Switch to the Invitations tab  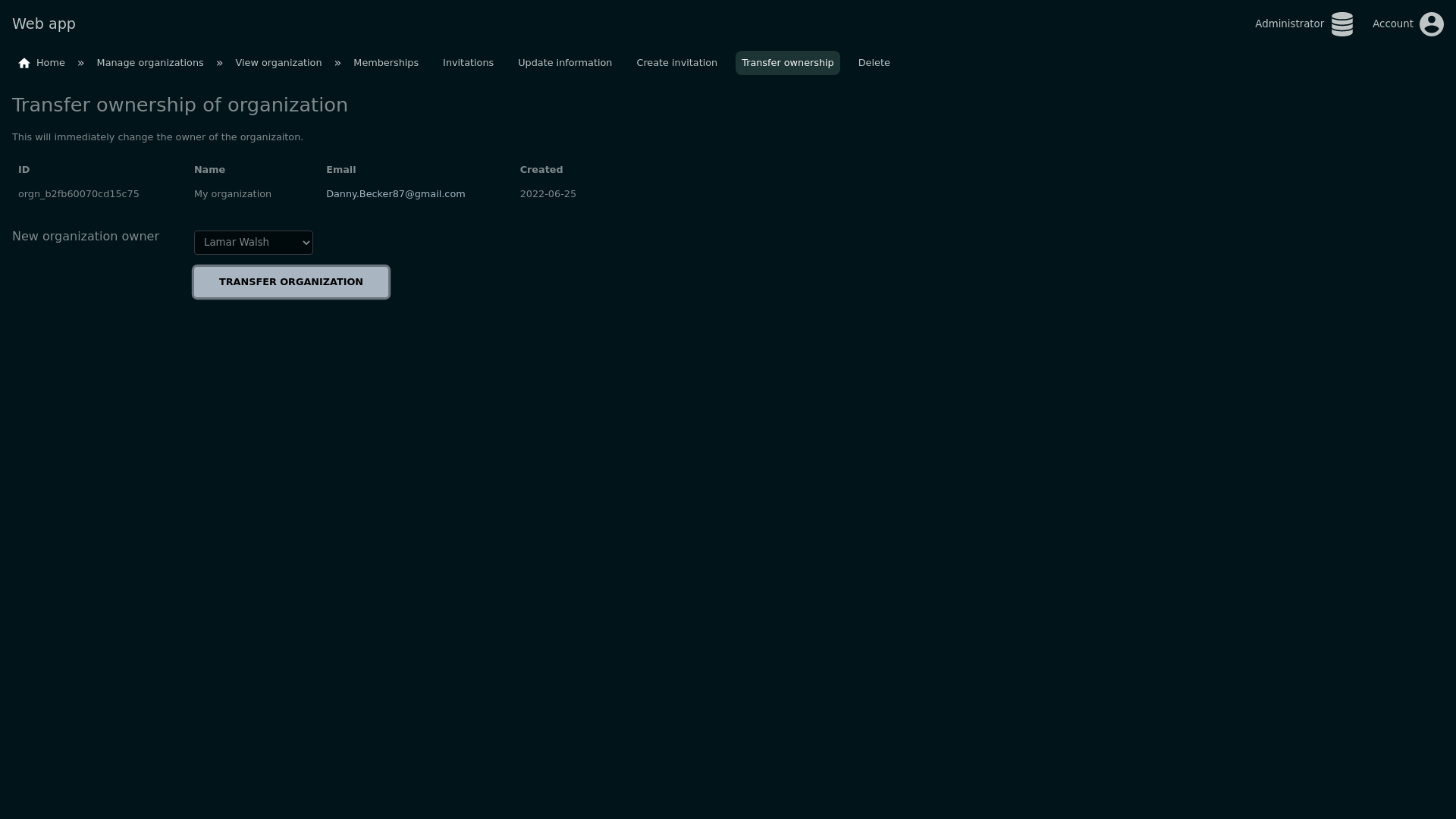468,63
